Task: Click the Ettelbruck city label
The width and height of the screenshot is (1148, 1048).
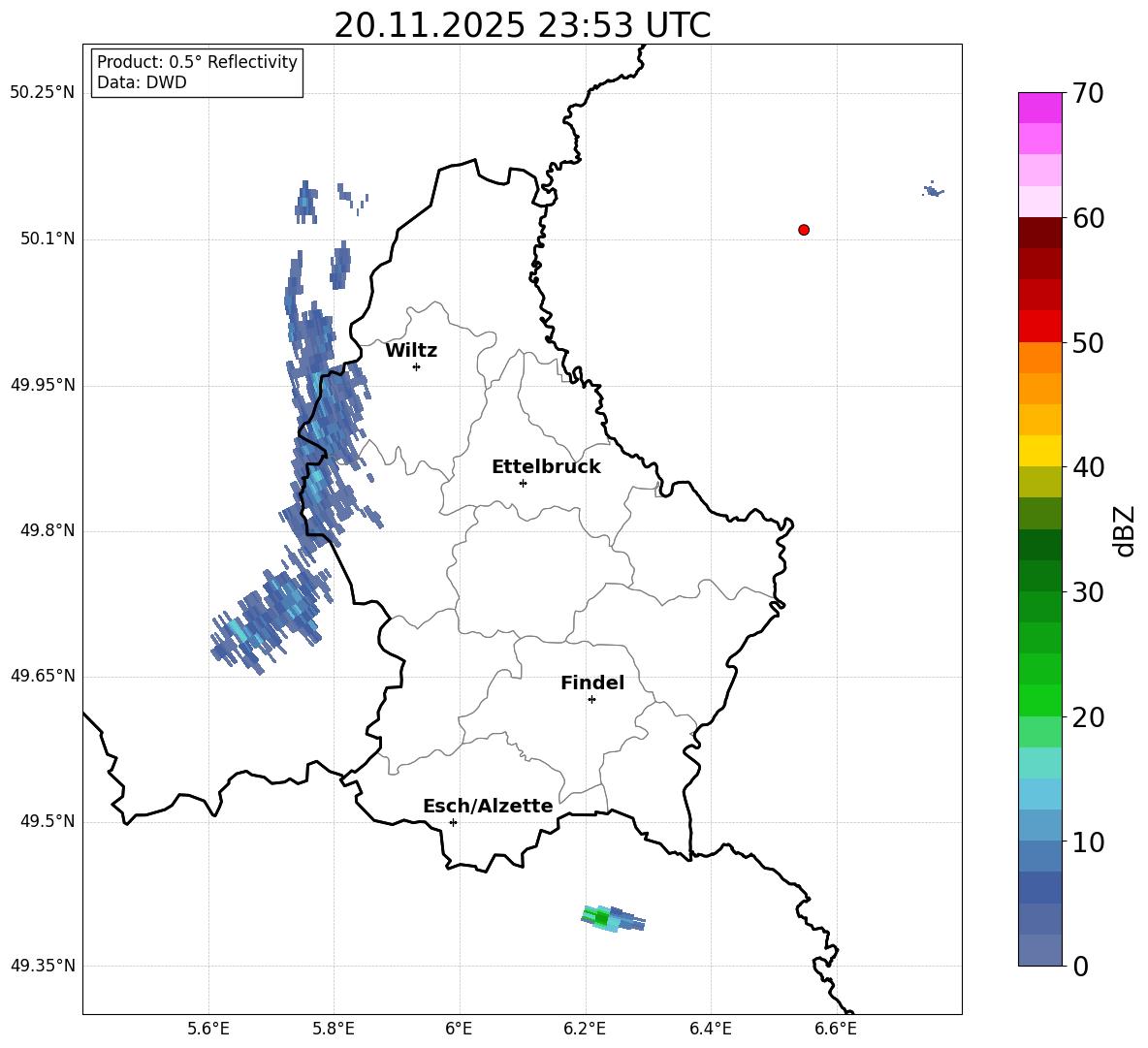Action: (546, 467)
